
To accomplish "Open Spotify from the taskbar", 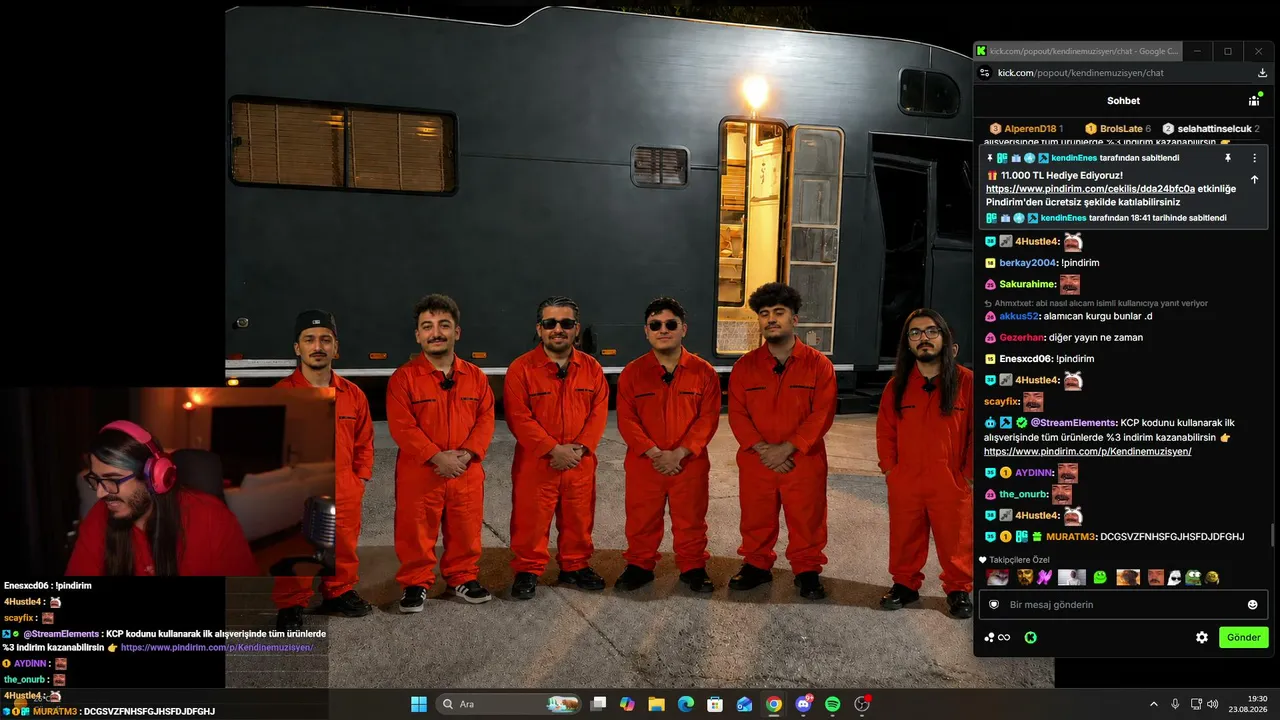I will pos(833,704).
